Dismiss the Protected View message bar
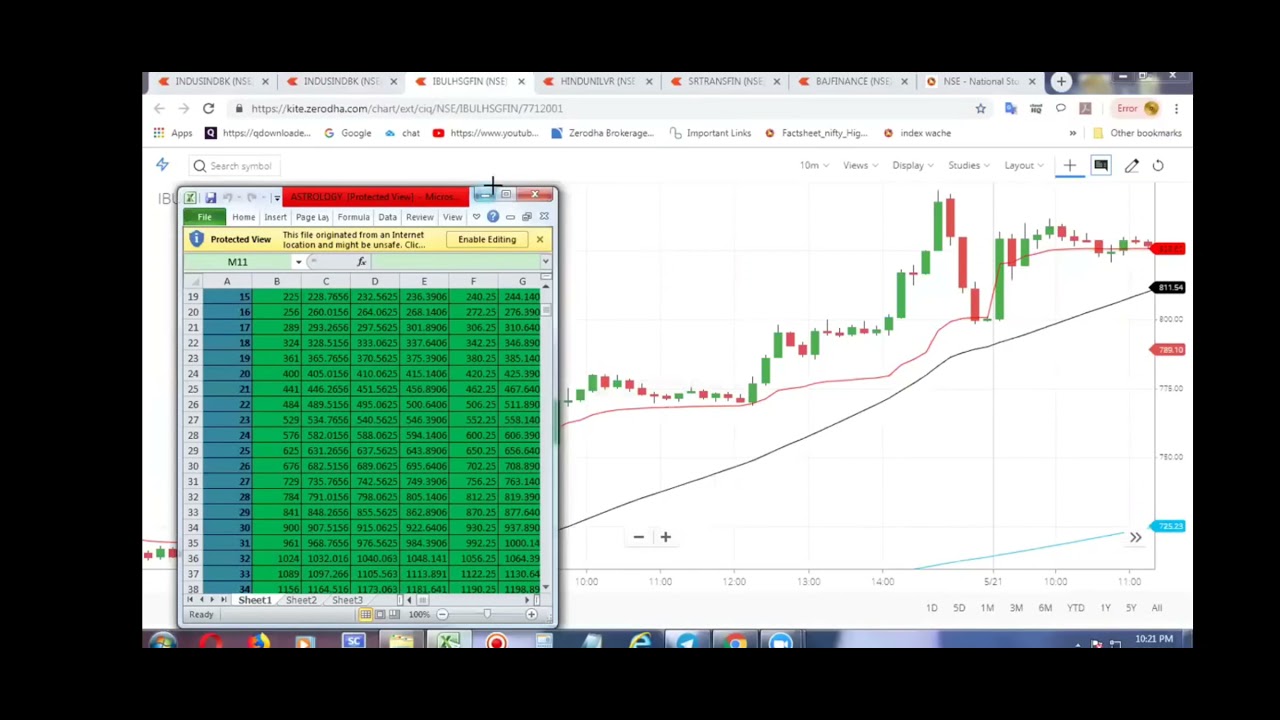This screenshot has width=1280, height=720. coord(539,239)
